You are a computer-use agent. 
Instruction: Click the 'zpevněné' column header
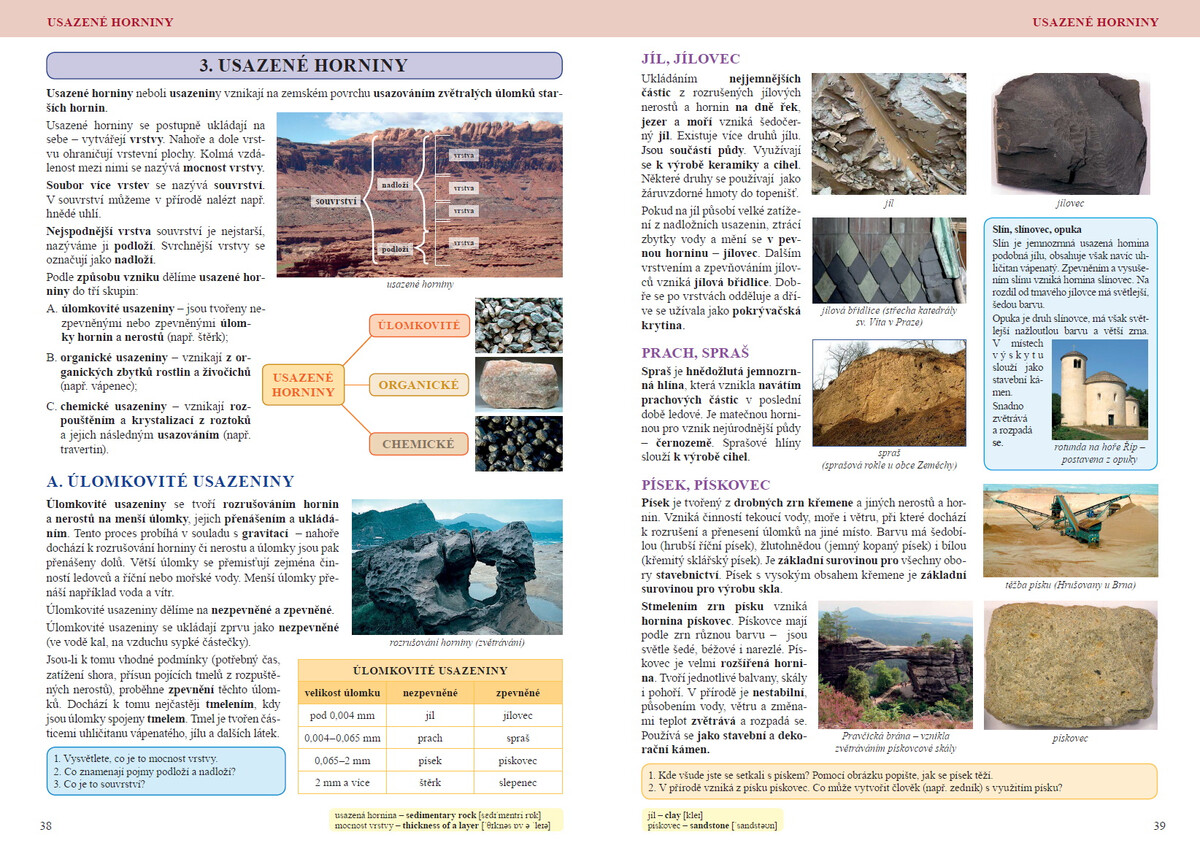(518, 693)
